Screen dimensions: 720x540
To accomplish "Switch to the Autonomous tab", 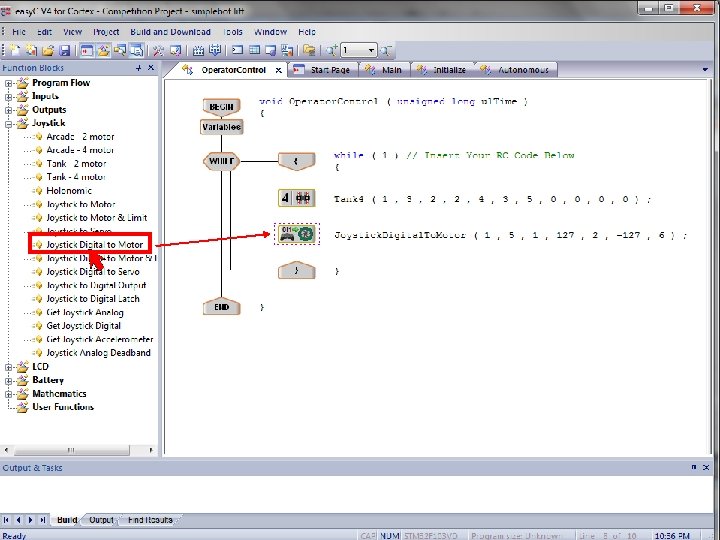I will coord(516,70).
